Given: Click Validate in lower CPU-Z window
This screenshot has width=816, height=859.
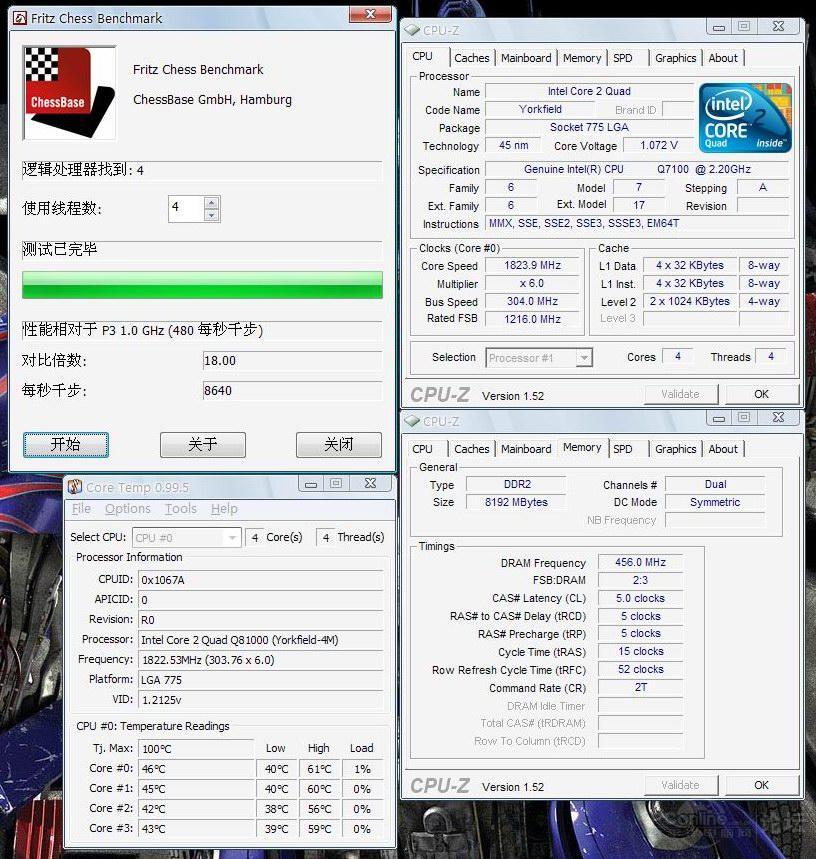Looking at the screenshot, I should (x=680, y=785).
